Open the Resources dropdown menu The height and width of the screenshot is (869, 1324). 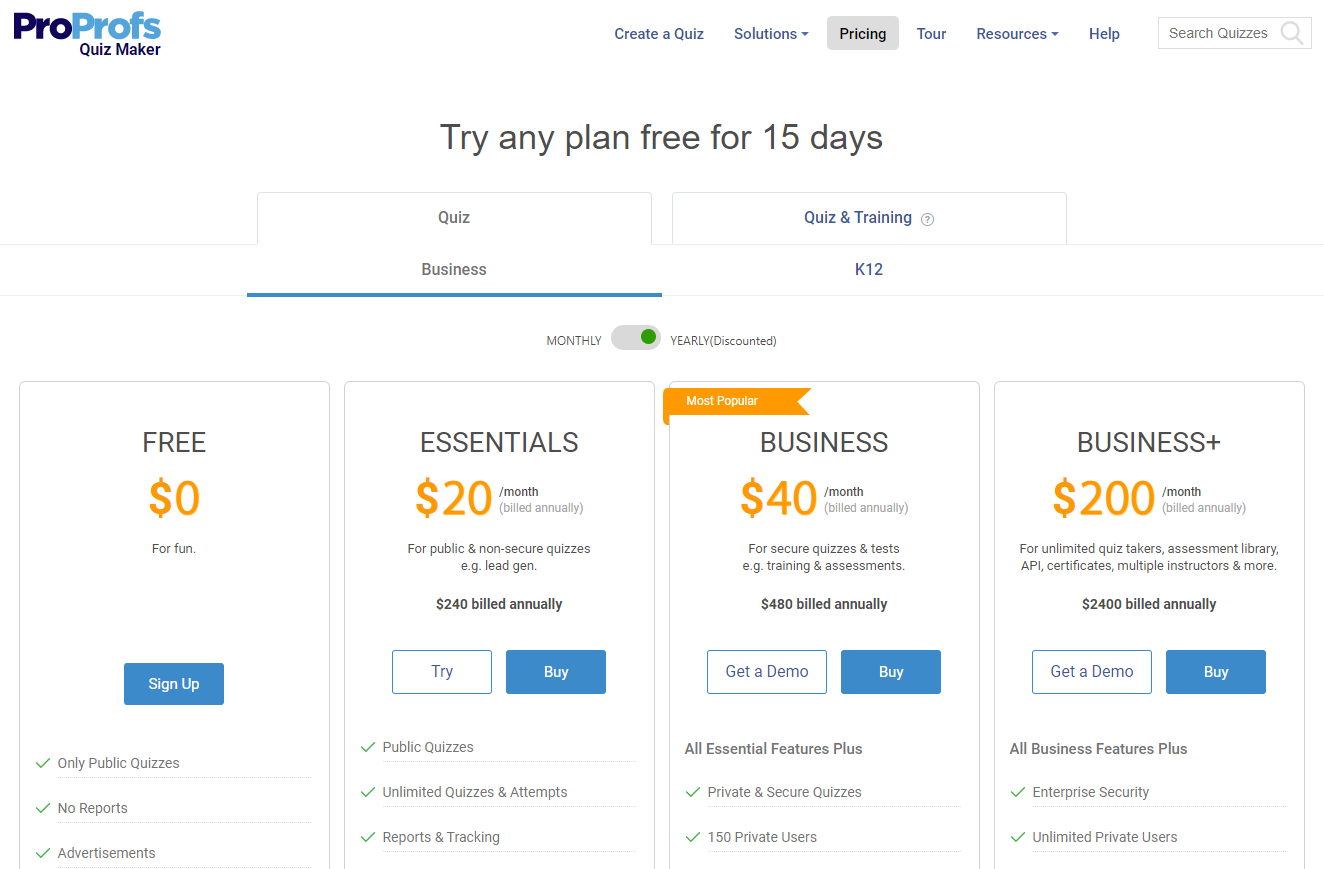pos(1017,33)
